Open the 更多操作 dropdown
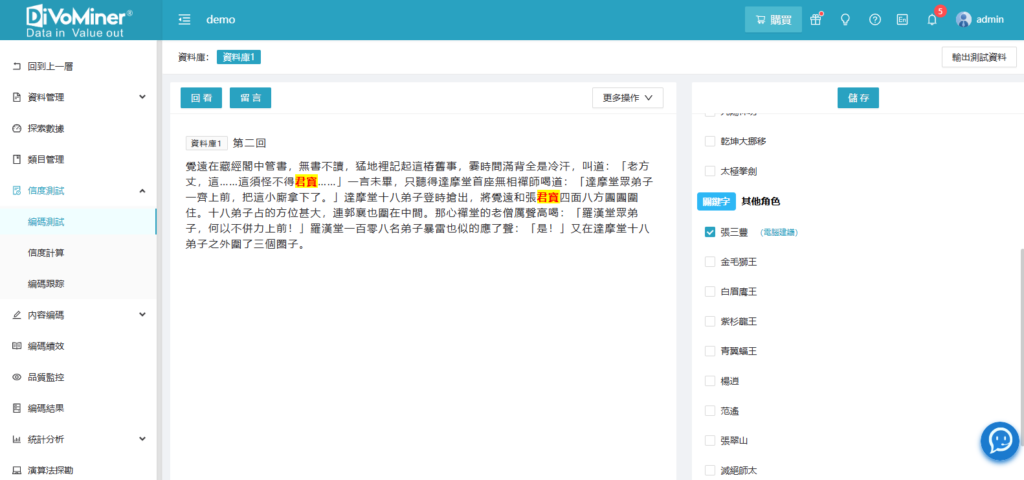1024x480 pixels. point(627,98)
